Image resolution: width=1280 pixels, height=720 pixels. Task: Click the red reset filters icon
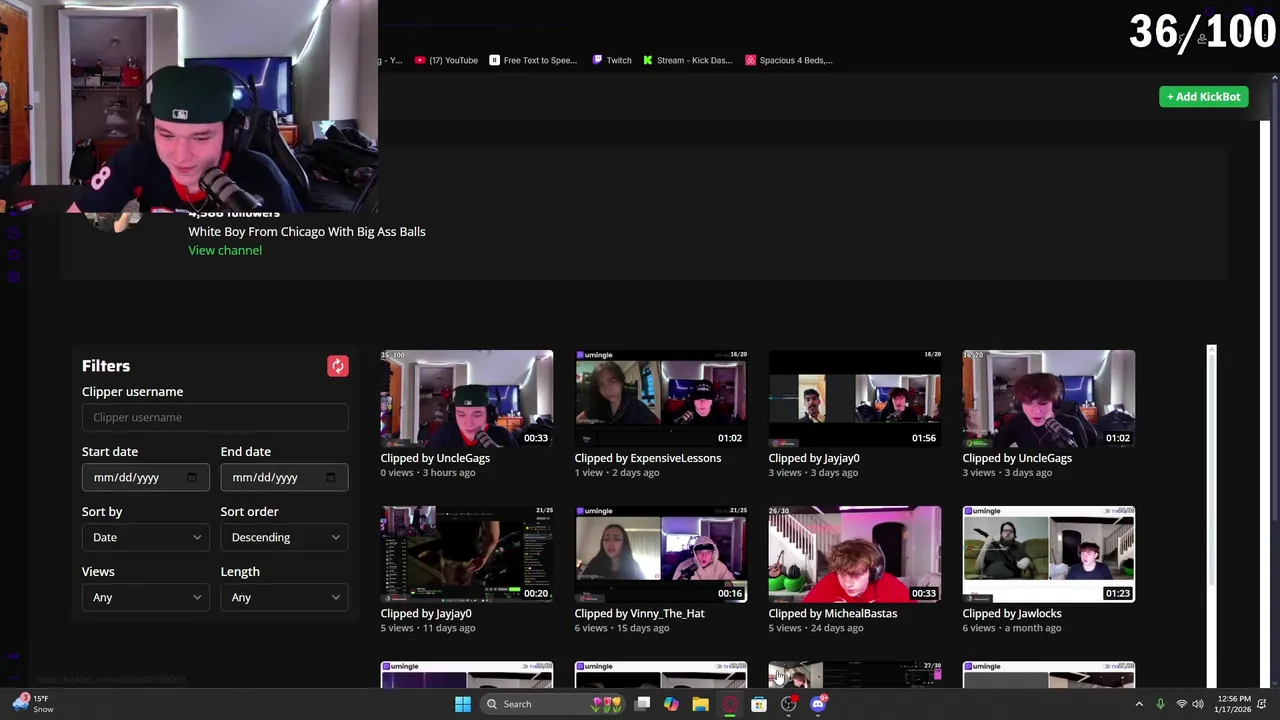[x=338, y=366]
